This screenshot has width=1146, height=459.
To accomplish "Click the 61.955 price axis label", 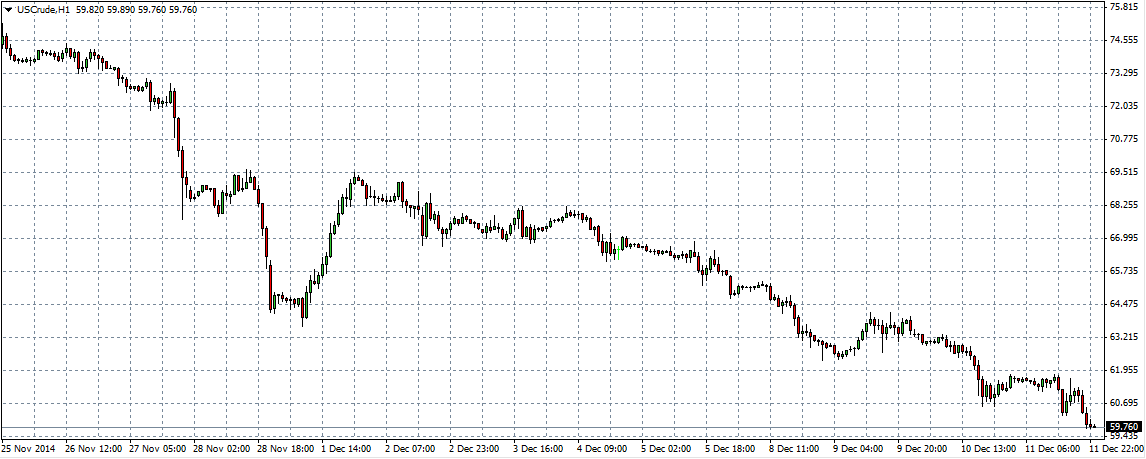I will point(1124,371).
